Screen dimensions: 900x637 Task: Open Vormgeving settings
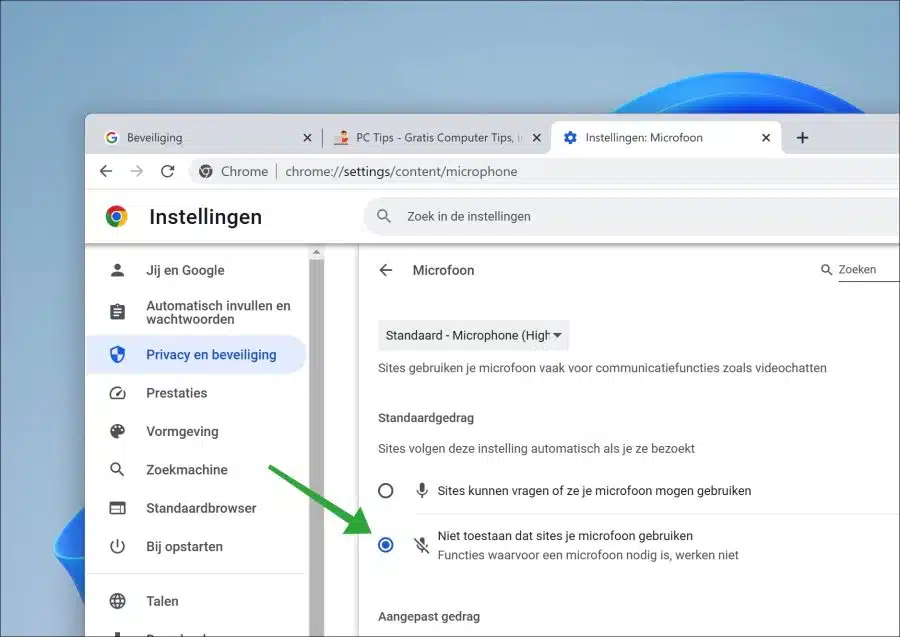[195, 432]
